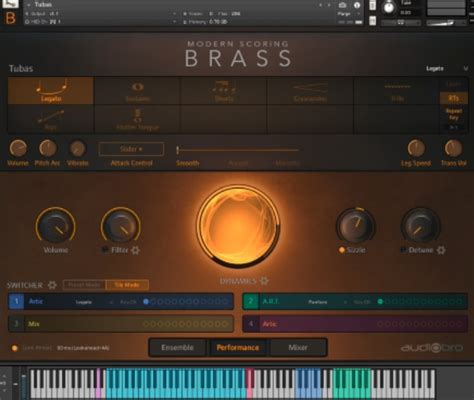This screenshot has width=474, height=400.
Task: Switch to the Performance tab
Action: point(238,348)
